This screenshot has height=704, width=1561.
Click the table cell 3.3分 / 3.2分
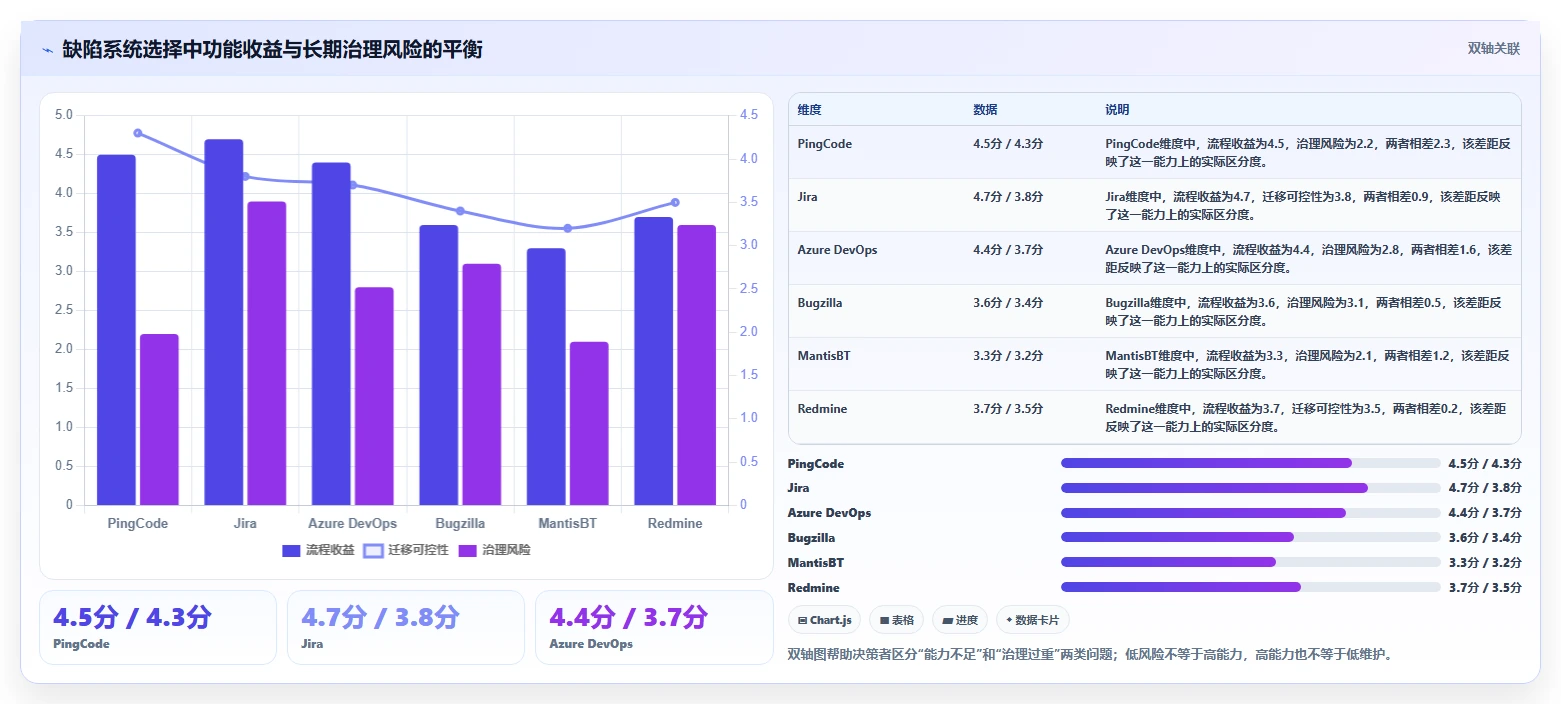1008,356
